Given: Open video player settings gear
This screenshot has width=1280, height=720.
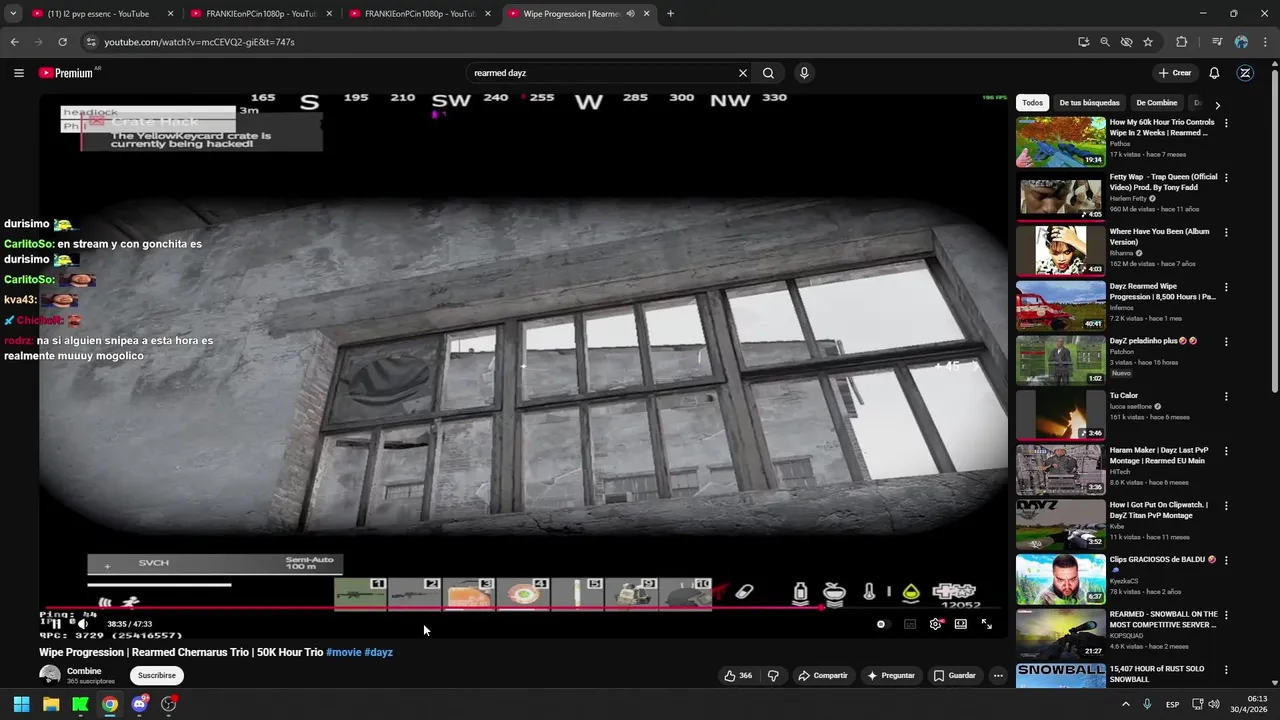Looking at the screenshot, I should click(x=936, y=624).
